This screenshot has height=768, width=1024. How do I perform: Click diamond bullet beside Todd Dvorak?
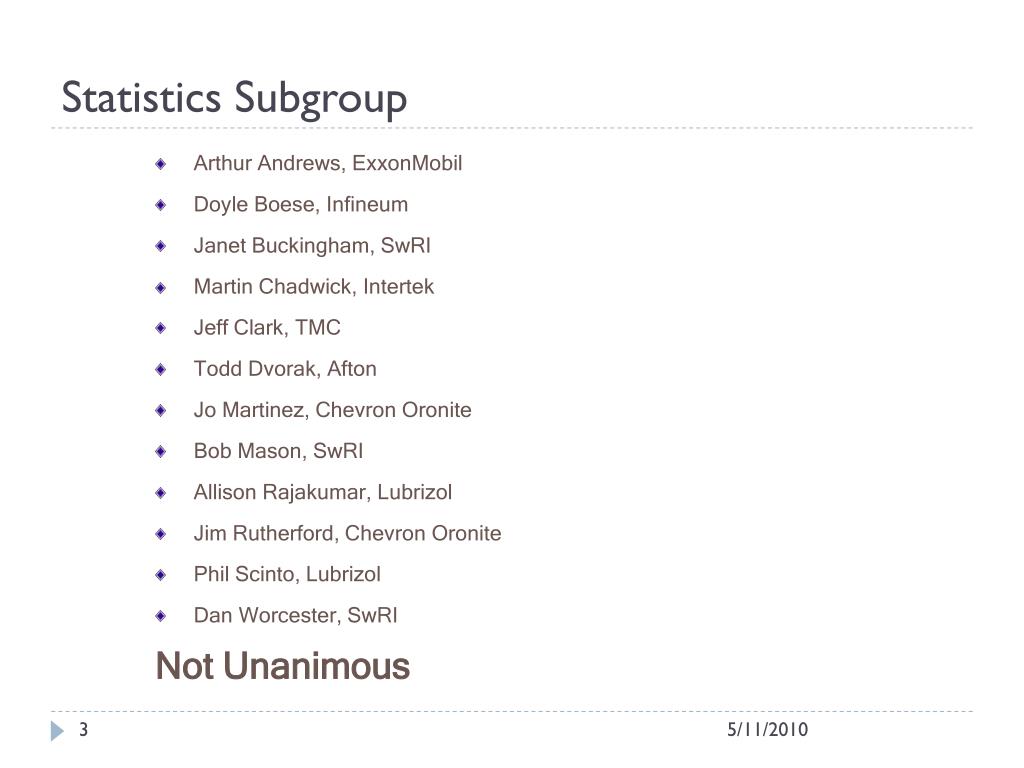pos(161,370)
